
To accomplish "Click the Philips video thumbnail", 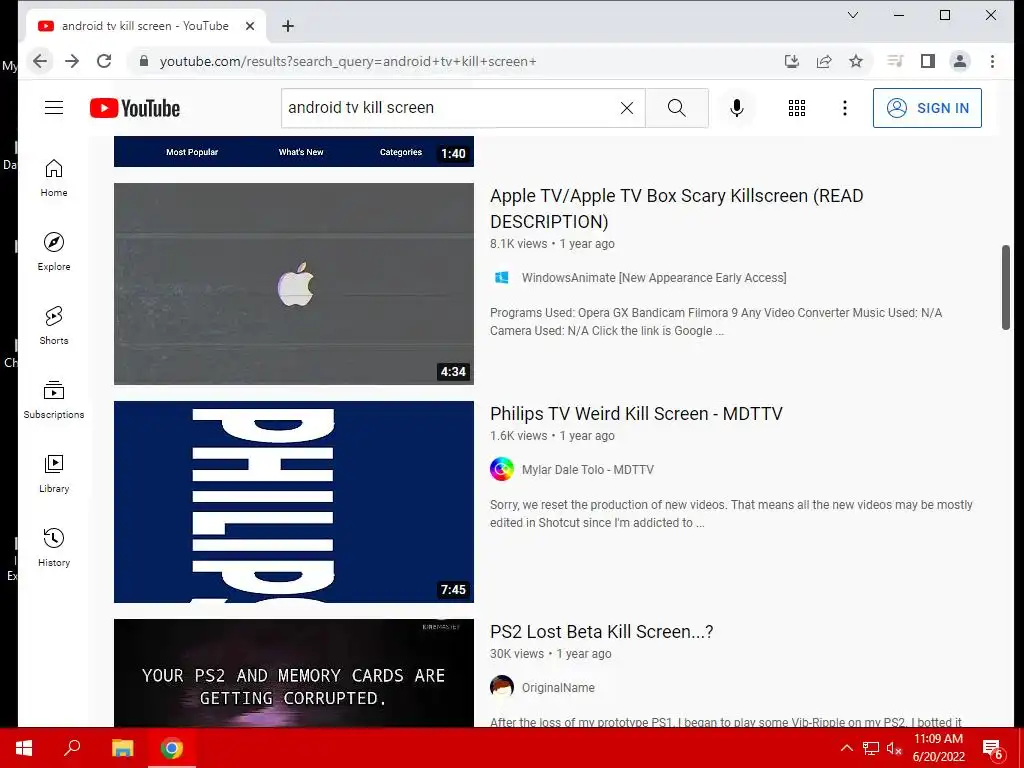I will (x=294, y=502).
